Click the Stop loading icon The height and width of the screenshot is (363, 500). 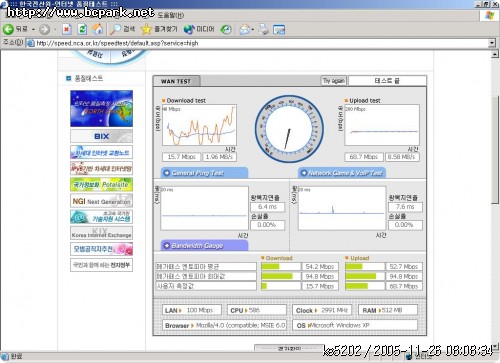[x=67, y=29]
